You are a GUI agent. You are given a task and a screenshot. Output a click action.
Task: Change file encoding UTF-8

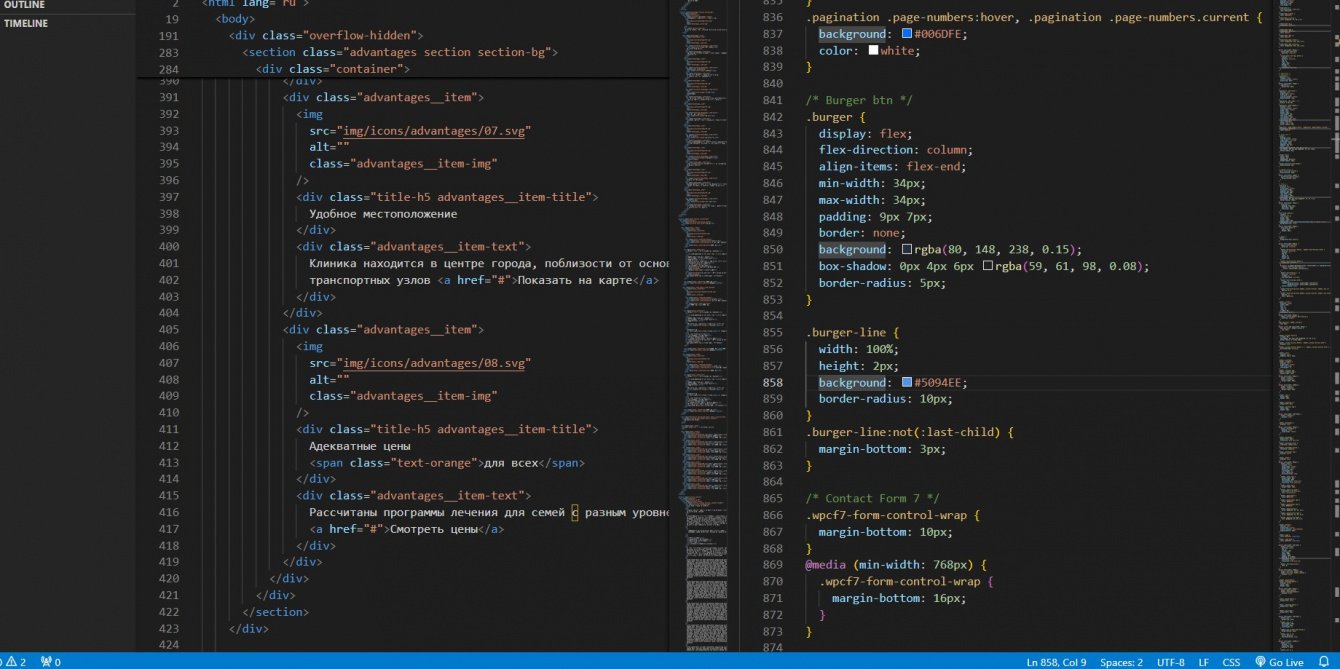[1170, 662]
